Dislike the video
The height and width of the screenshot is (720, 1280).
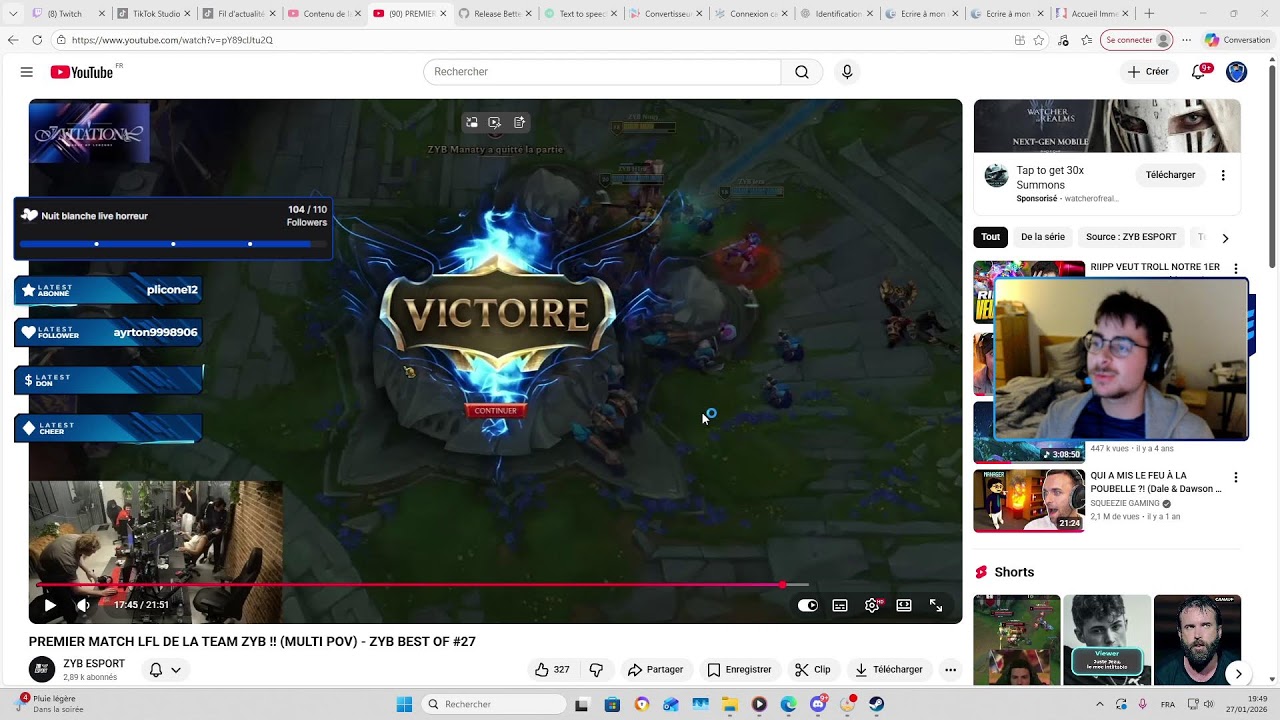point(597,670)
